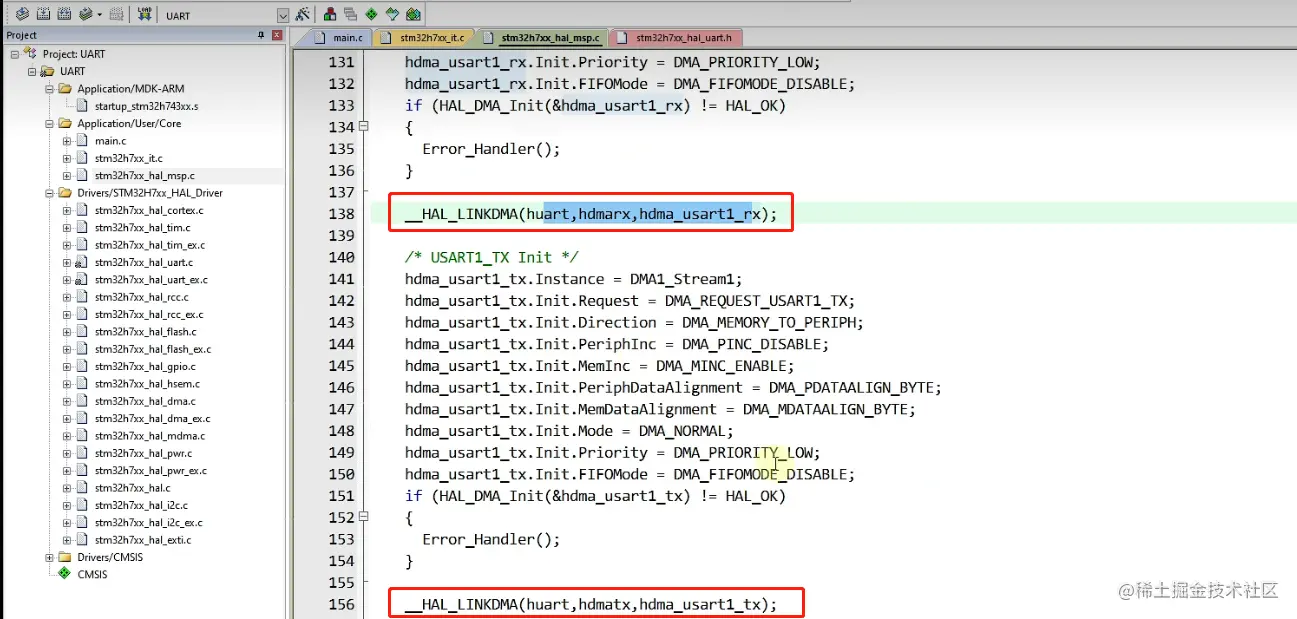The height and width of the screenshot is (619, 1297).
Task: Select stm32h7xx_hal_i2c.c in the tree
Action: [x=141, y=506]
